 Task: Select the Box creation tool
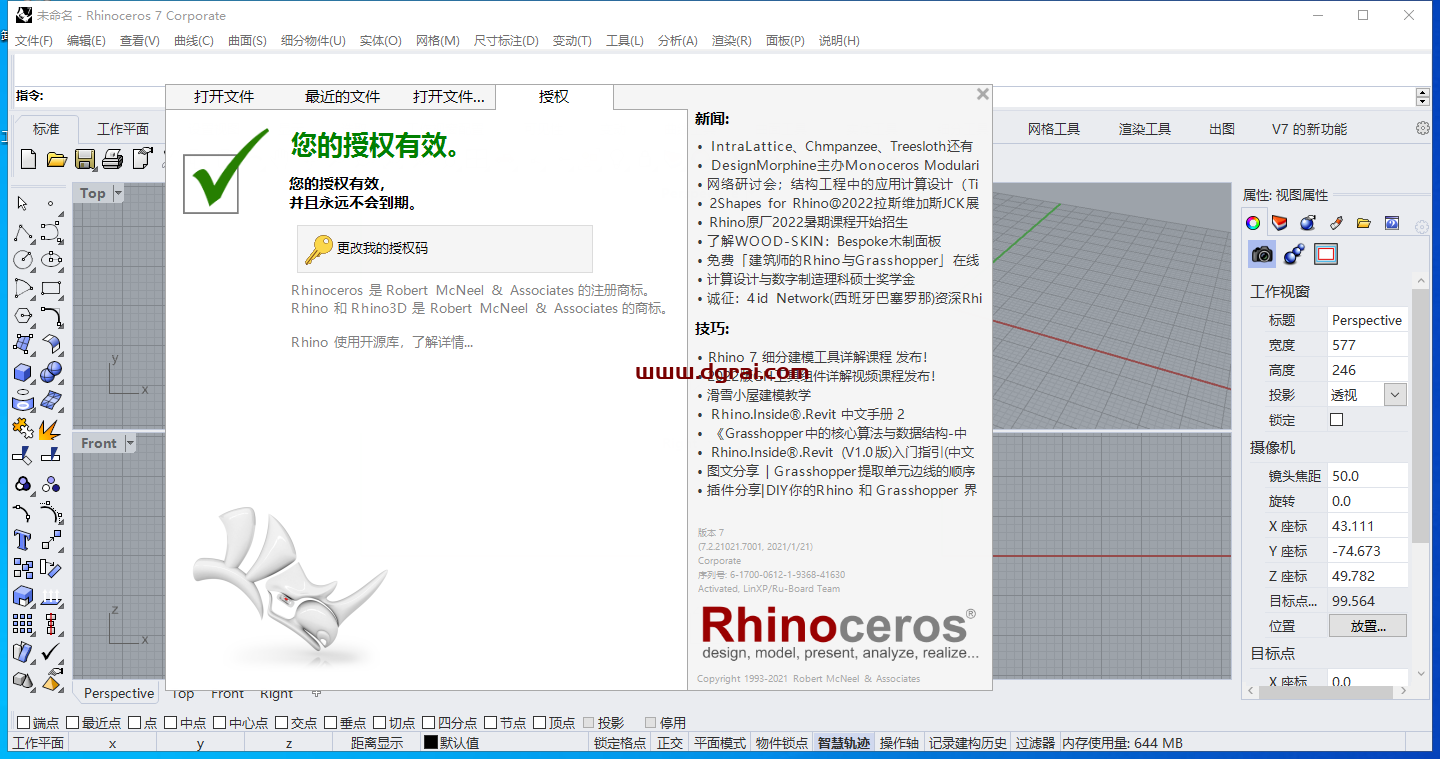coord(22,373)
